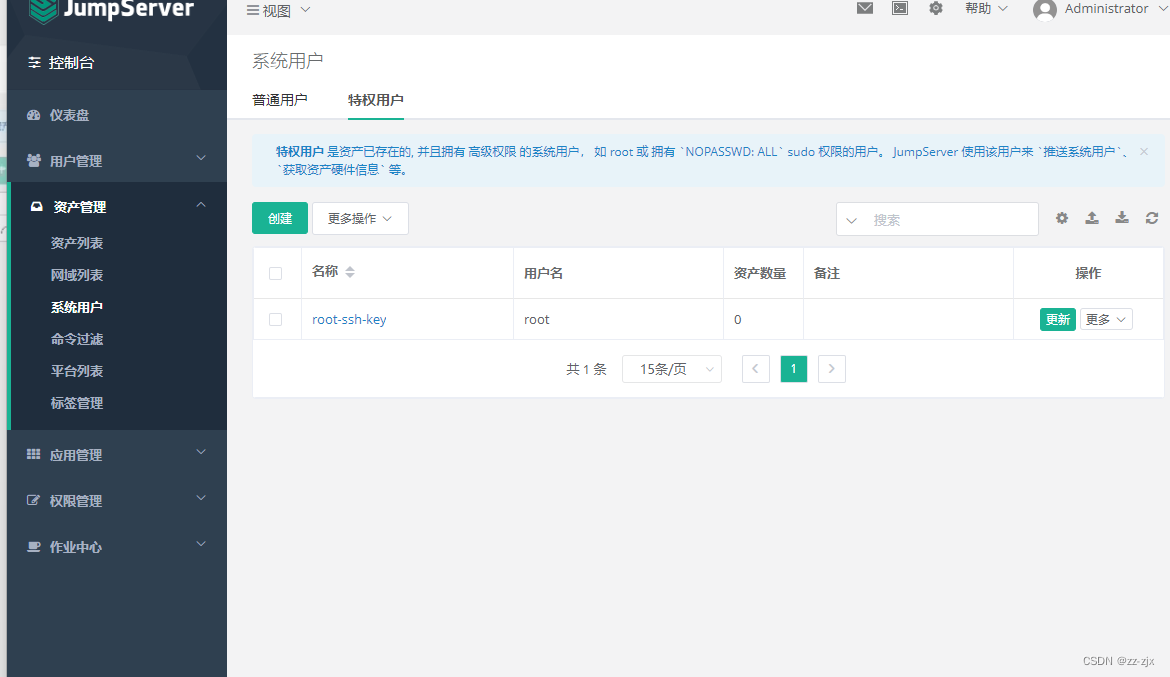
Task: Check the checkbox for root-ssh-key row
Action: tap(277, 319)
